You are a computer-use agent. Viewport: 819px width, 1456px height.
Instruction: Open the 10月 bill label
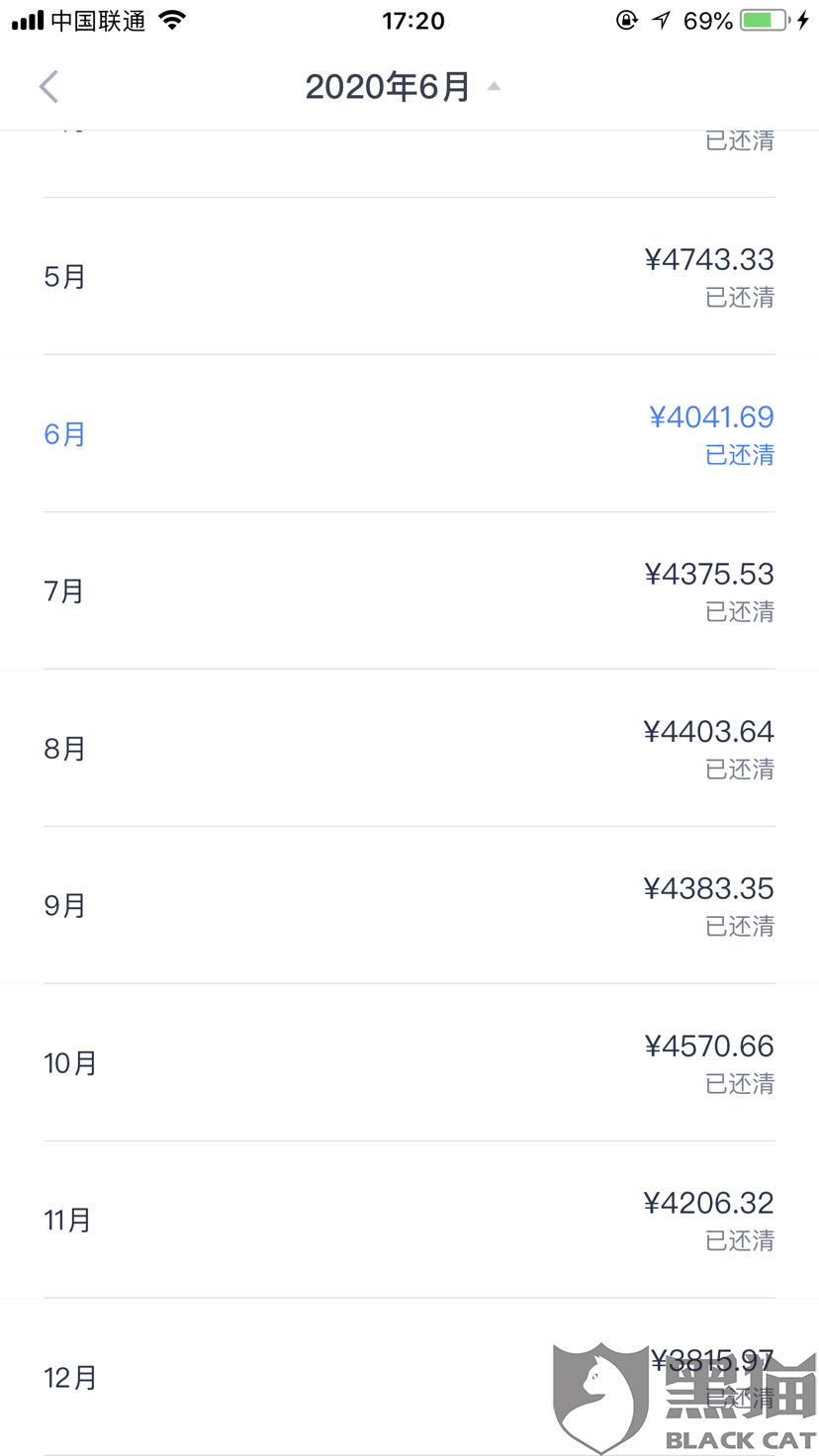click(x=70, y=1063)
